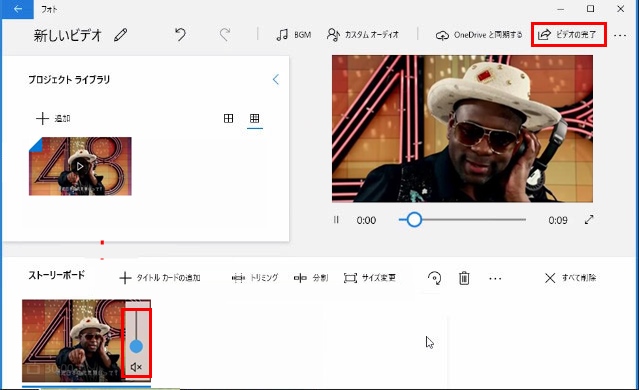This screenshot has width=639, height=390.
Task: Click the 新しいビデオ project title
Action: click(67, 35)
